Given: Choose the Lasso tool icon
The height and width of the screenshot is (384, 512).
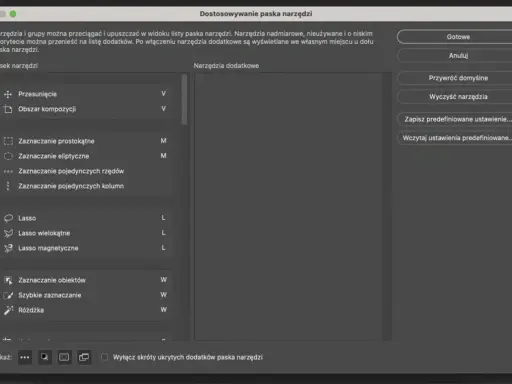Looking at the screenshot, I should (8, 218).
